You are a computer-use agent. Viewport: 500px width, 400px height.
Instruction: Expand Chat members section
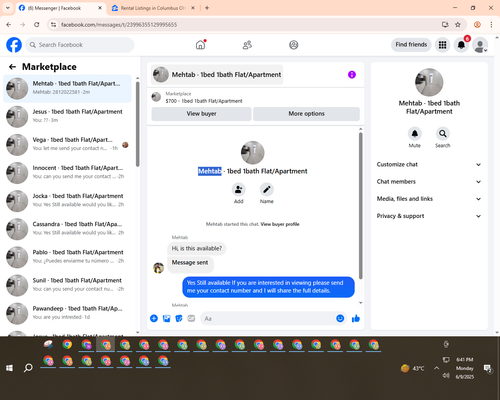(x=429, y=182)
